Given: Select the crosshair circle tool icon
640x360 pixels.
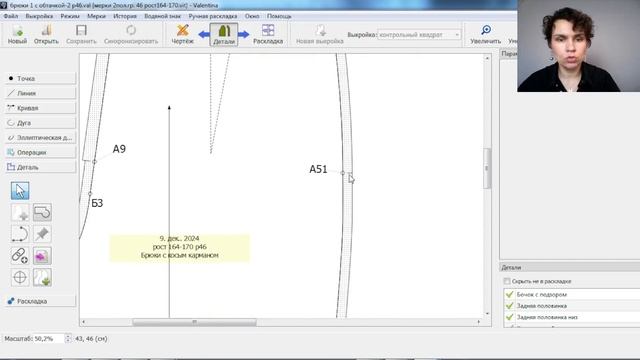Looking at the screenshot, I should coord(20,278).
